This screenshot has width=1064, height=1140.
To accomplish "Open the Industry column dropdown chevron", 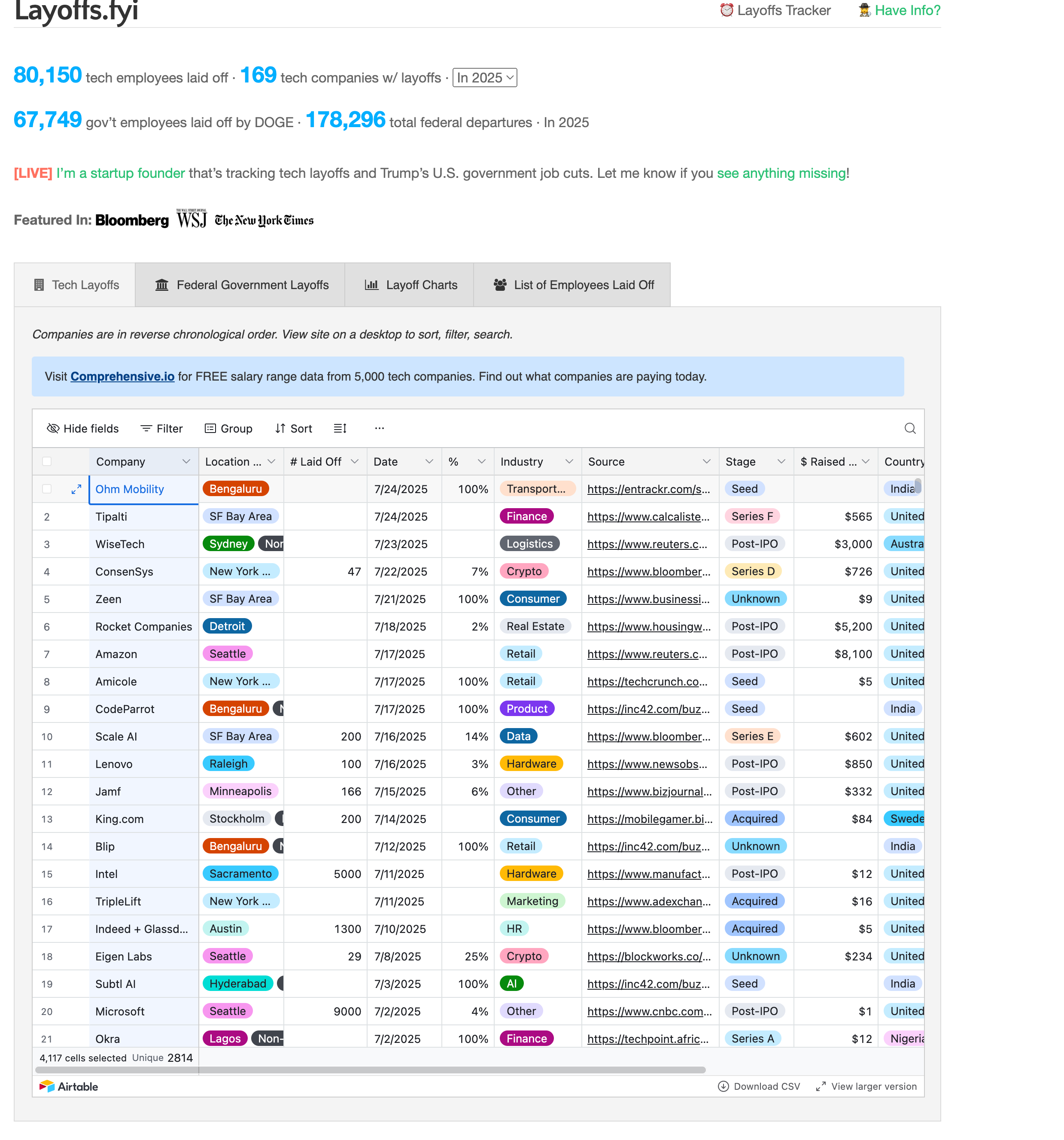I will (x=568, y=462).
